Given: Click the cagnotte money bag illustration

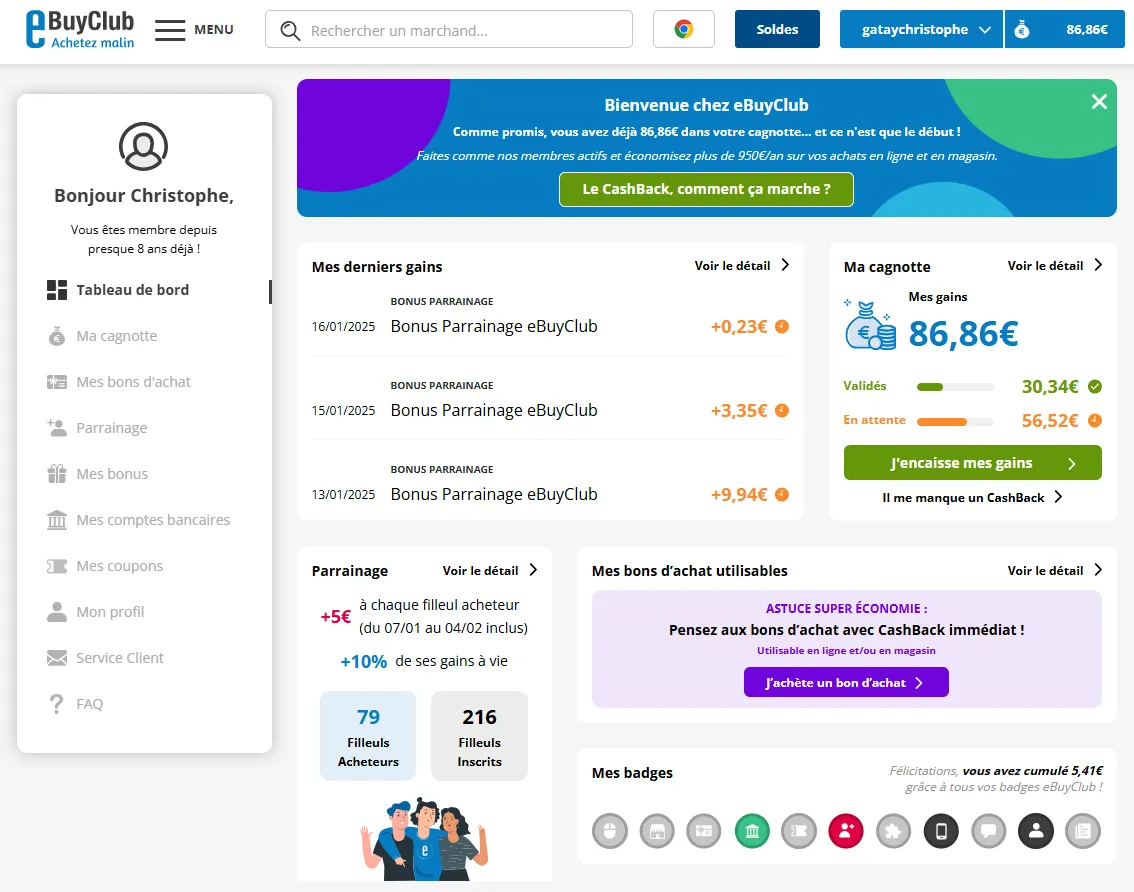Looking at the screenshot, I should (870, 325).
